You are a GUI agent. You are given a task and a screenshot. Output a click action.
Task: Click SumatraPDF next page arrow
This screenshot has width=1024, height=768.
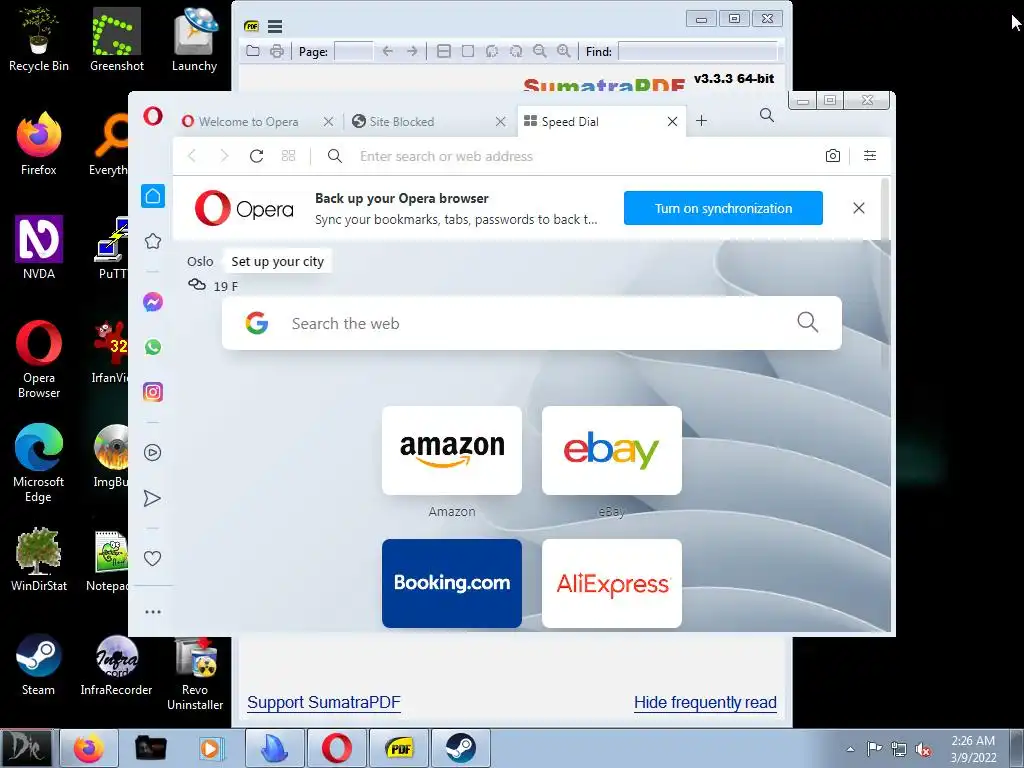pos(412,51)
